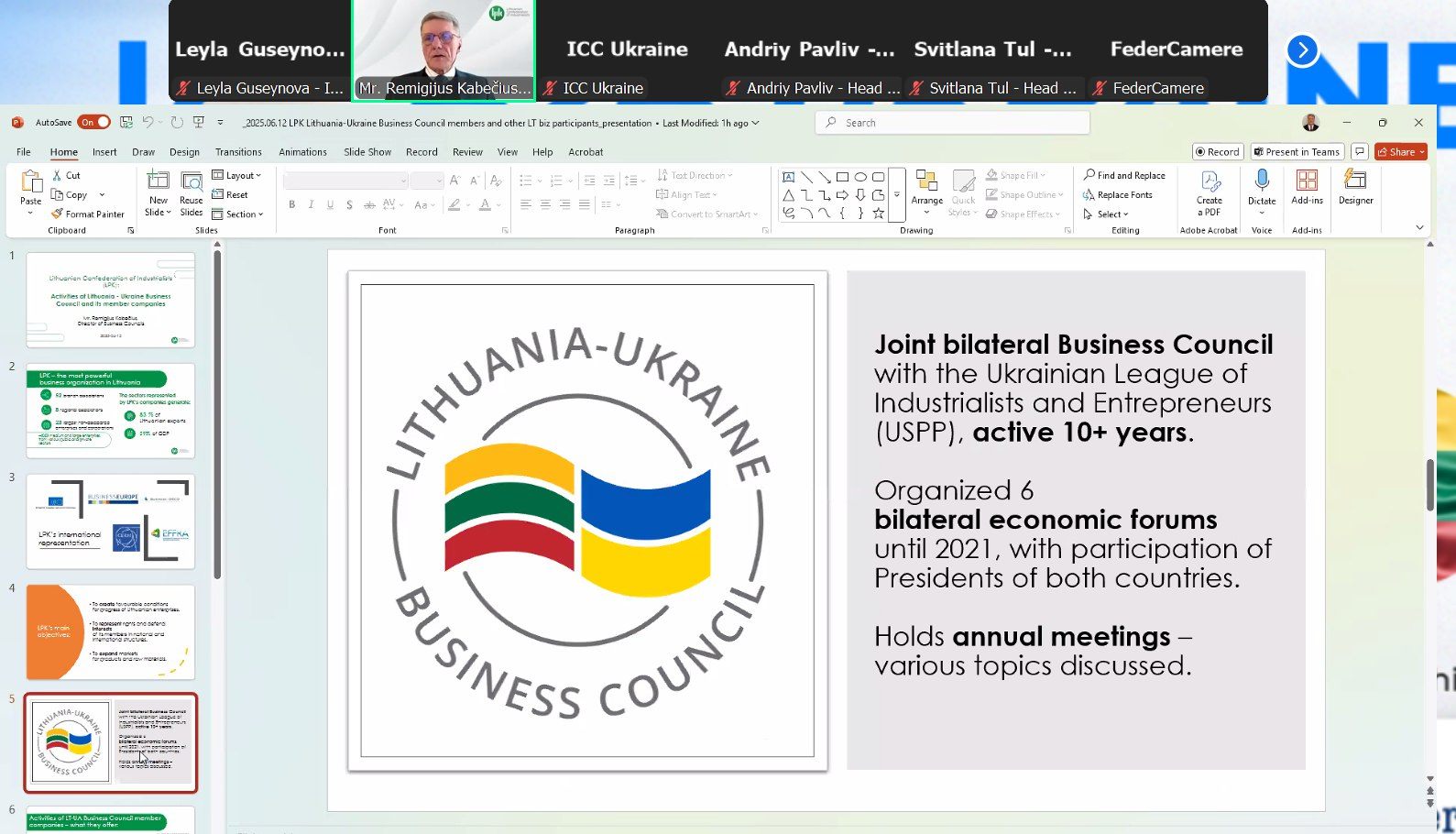Toggle text Shadow formatting
1456x834 pixels.
349,205
